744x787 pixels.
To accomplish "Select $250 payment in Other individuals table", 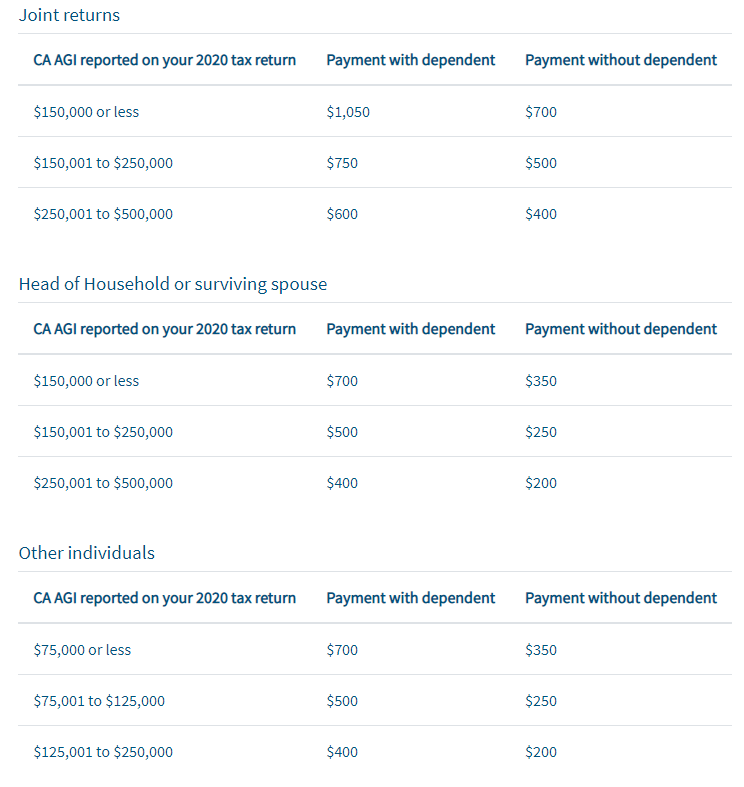I will 541,701.
